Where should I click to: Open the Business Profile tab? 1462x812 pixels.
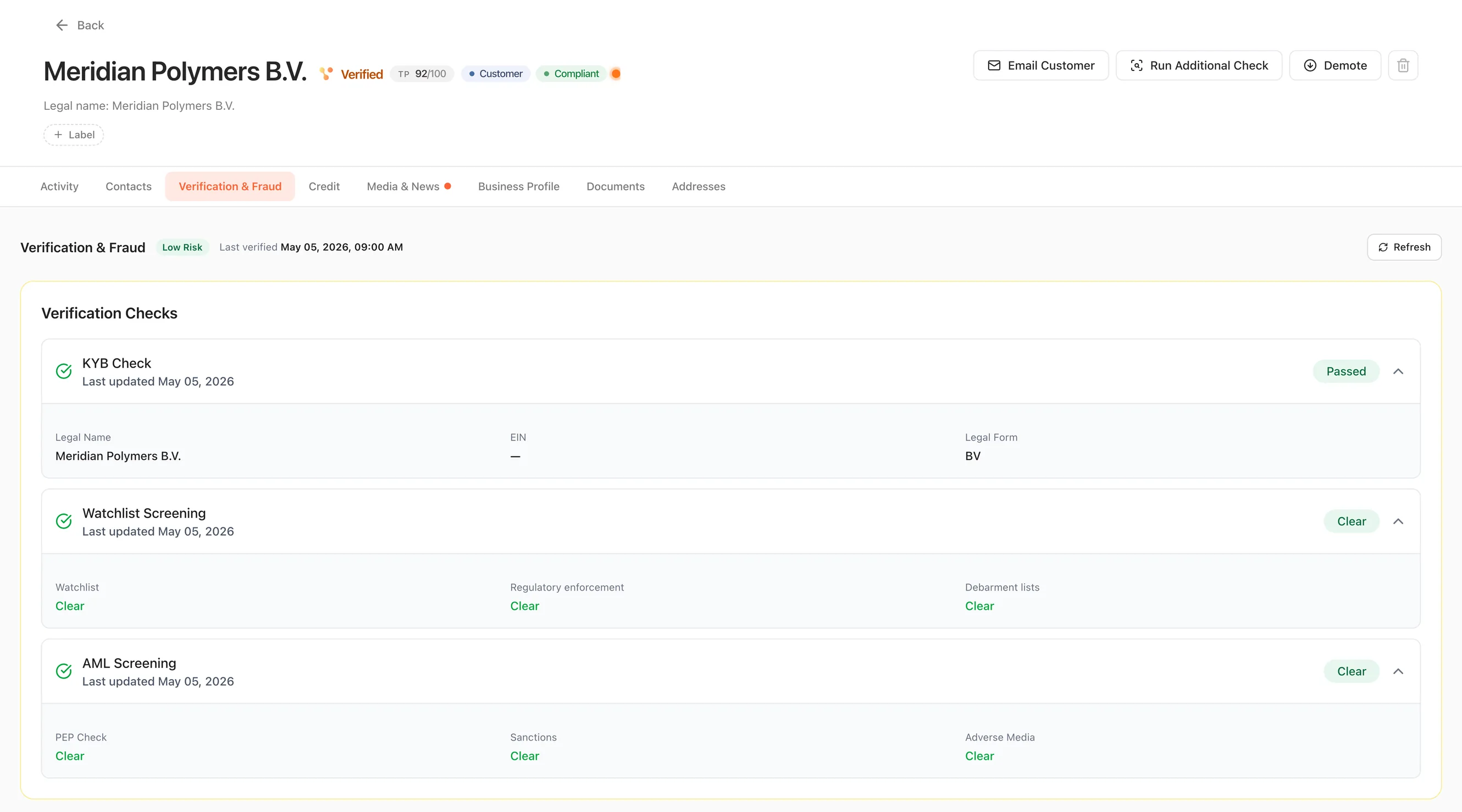[519, 186]
